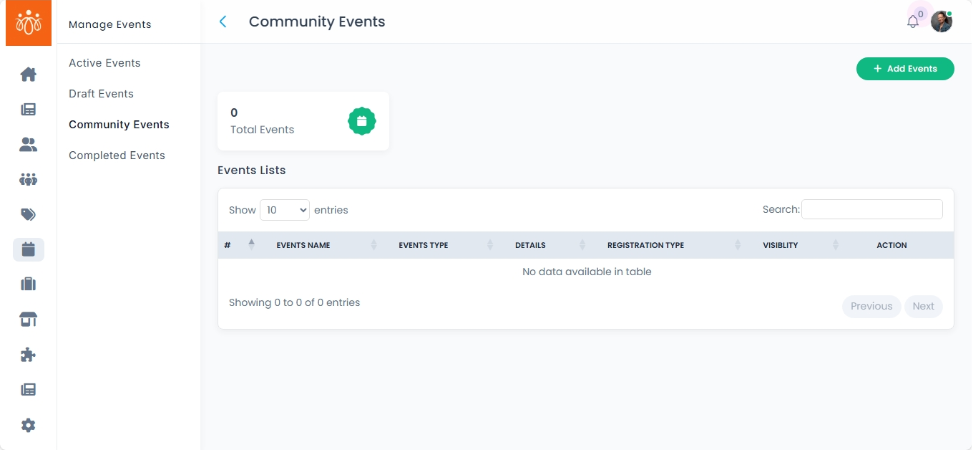The width and height of the screenshot is (972, 450).
Task: Open the entries per page dropdown
Action: coord(285,210)
